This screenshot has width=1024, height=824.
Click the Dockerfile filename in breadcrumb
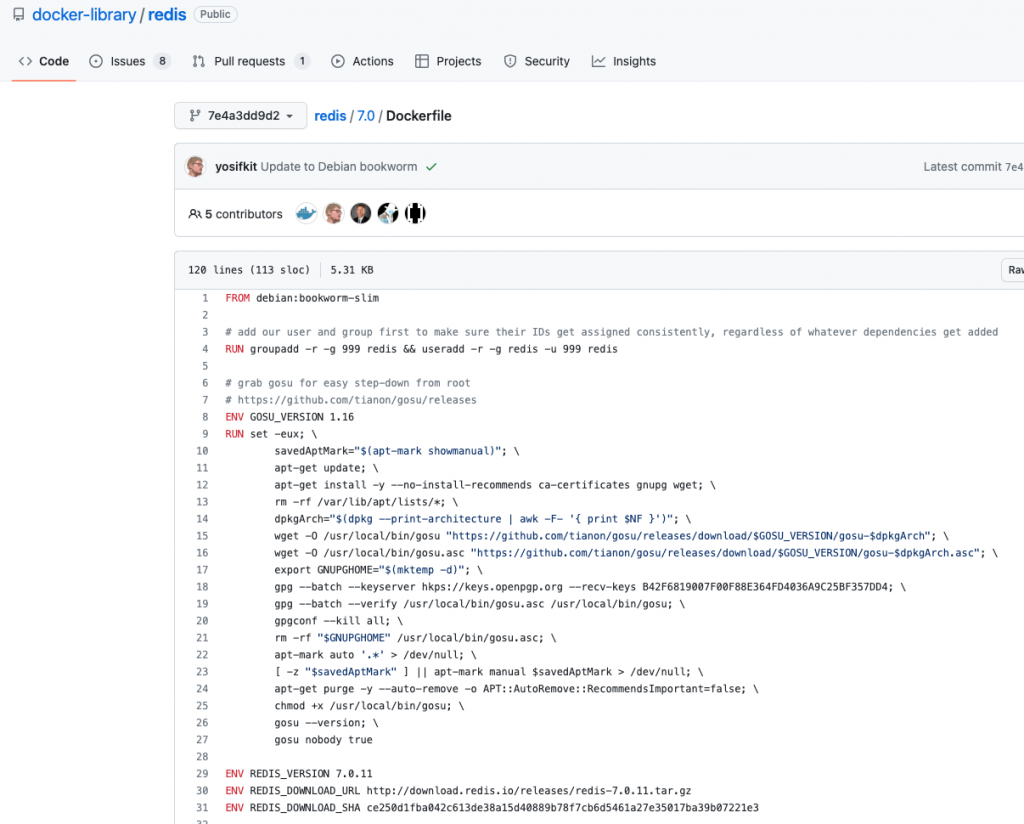click(x=419, y=116)
